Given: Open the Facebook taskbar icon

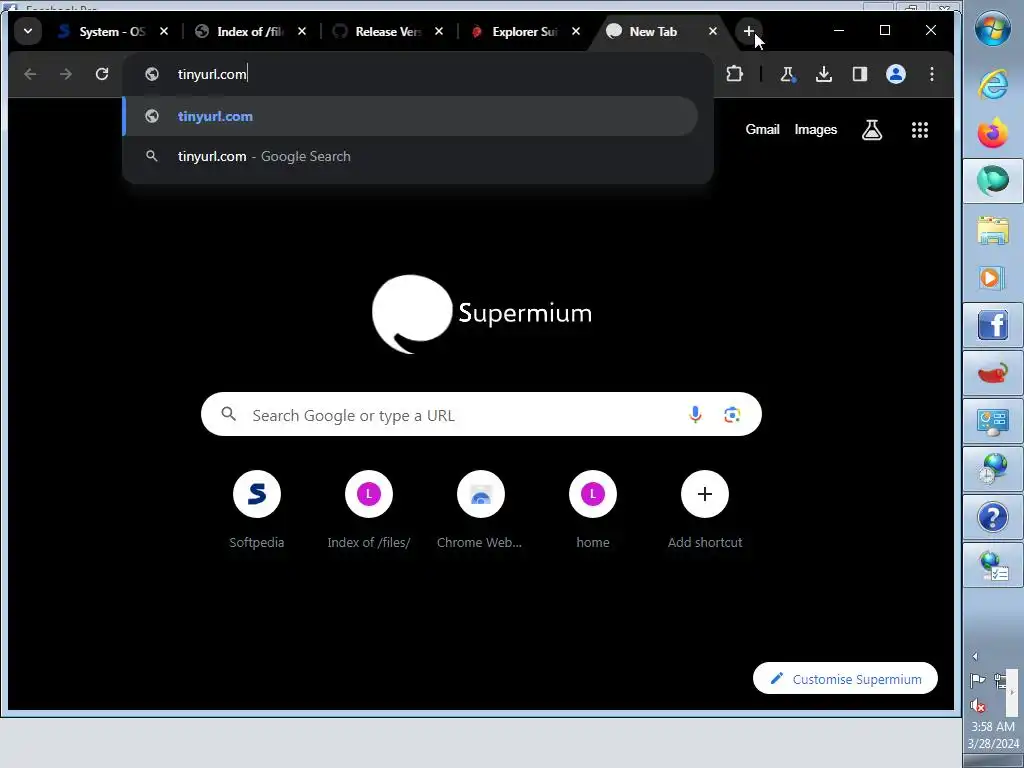Looking at the screenshot, I should pyautogui.click(x=993, y=325).
